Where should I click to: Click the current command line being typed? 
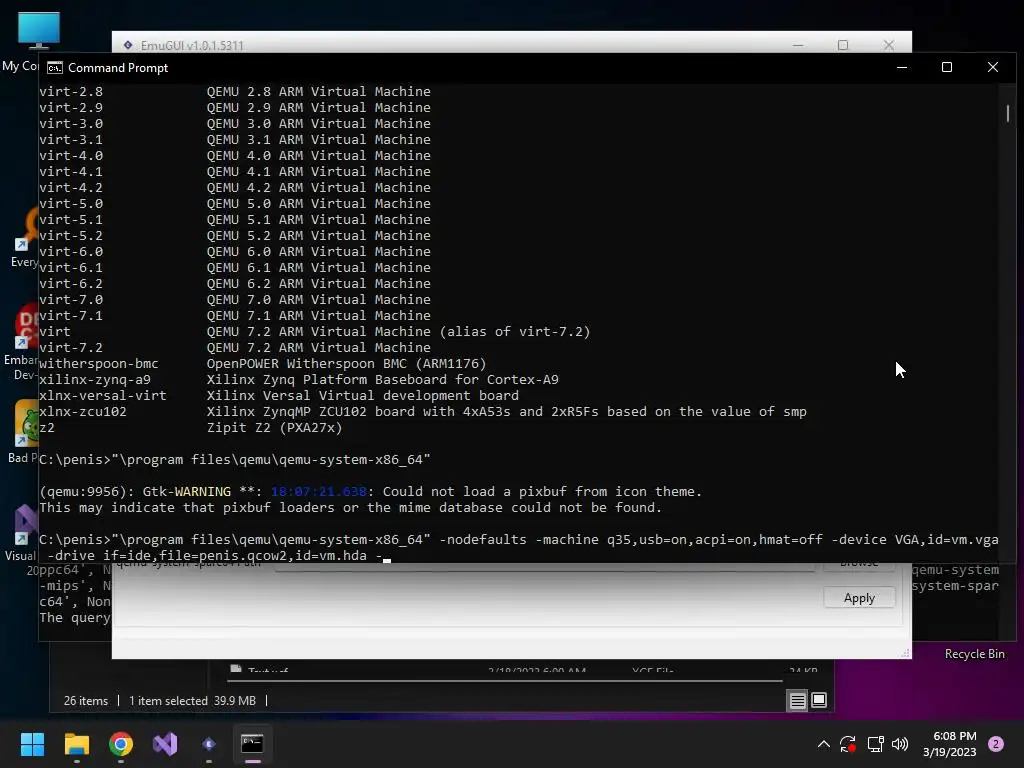click(519, 548)
